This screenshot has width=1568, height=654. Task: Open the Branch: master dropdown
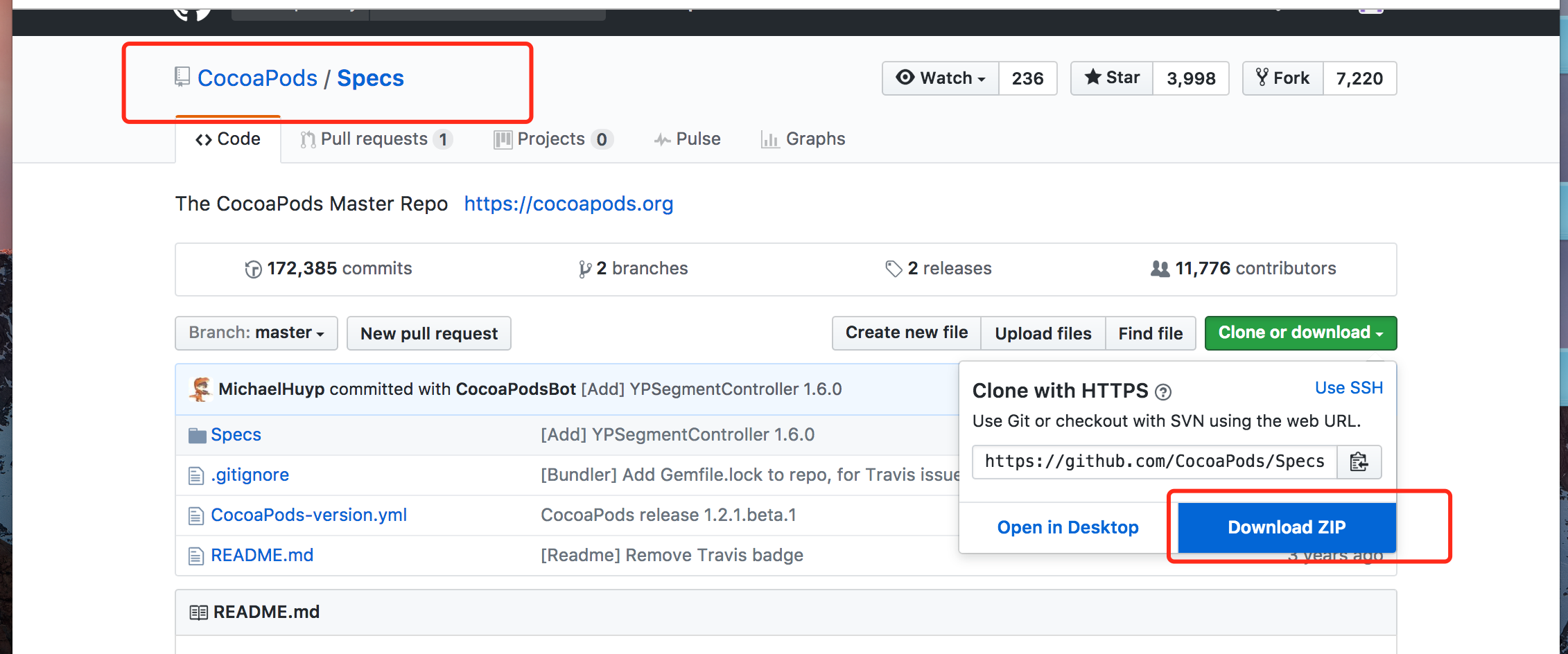[x=256, y=333]
